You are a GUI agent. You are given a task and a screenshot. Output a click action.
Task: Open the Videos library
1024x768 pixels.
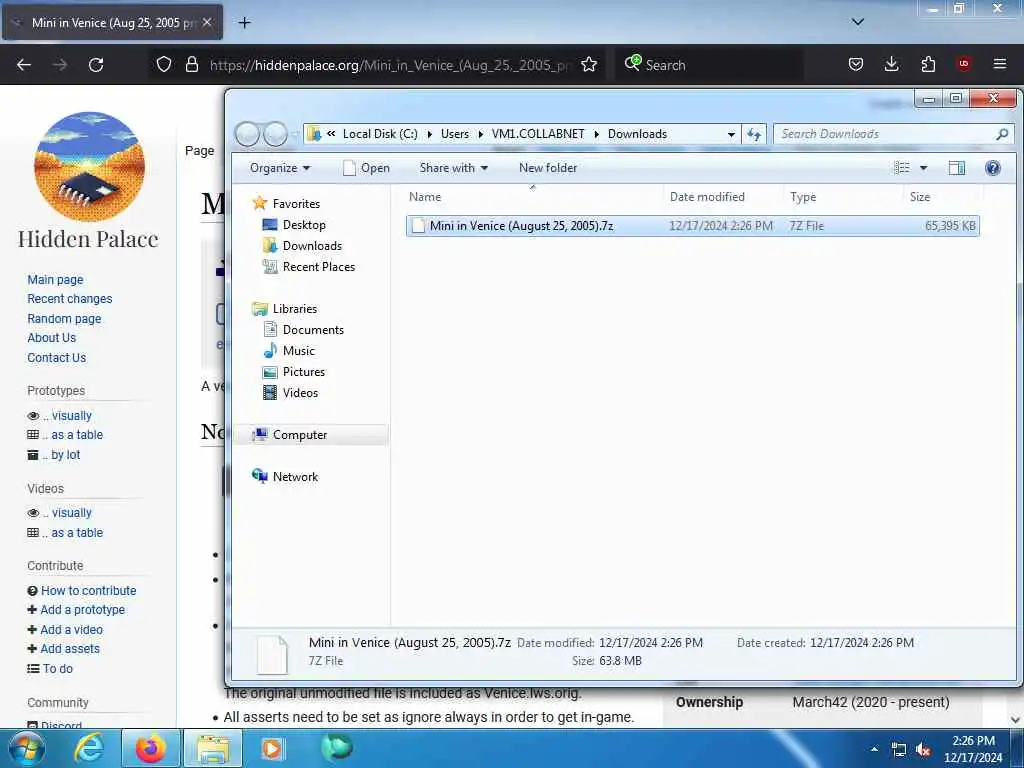pyautogui.click(x=300, y=392)
